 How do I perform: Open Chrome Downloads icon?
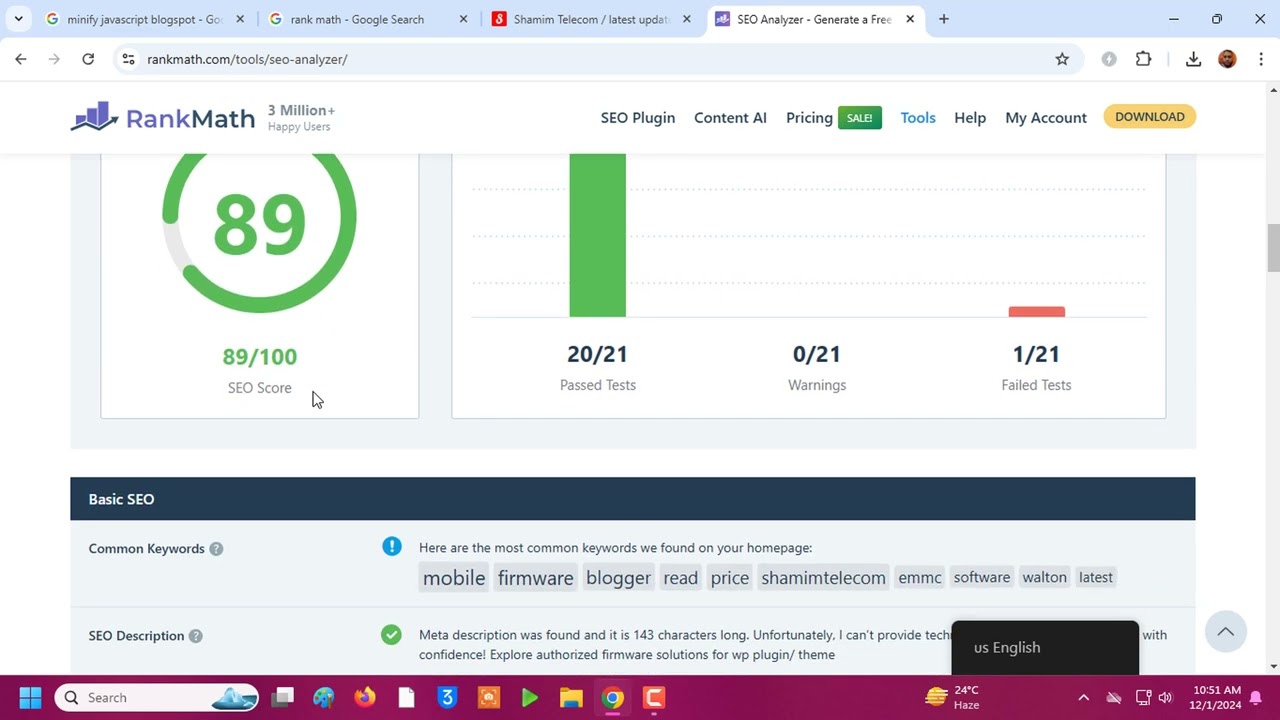[1193, 59]
